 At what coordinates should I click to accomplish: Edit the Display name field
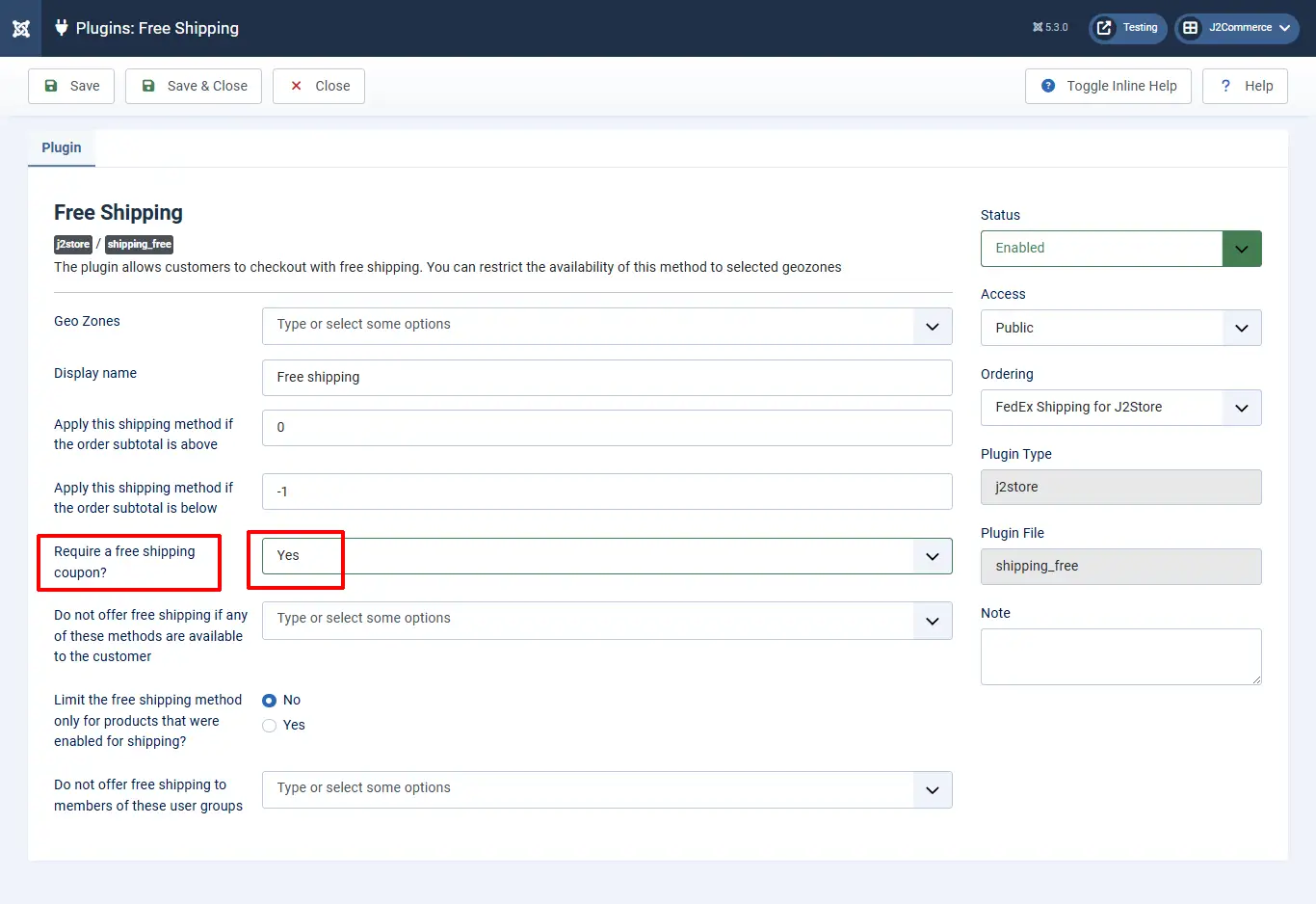[x=607, y=378]
